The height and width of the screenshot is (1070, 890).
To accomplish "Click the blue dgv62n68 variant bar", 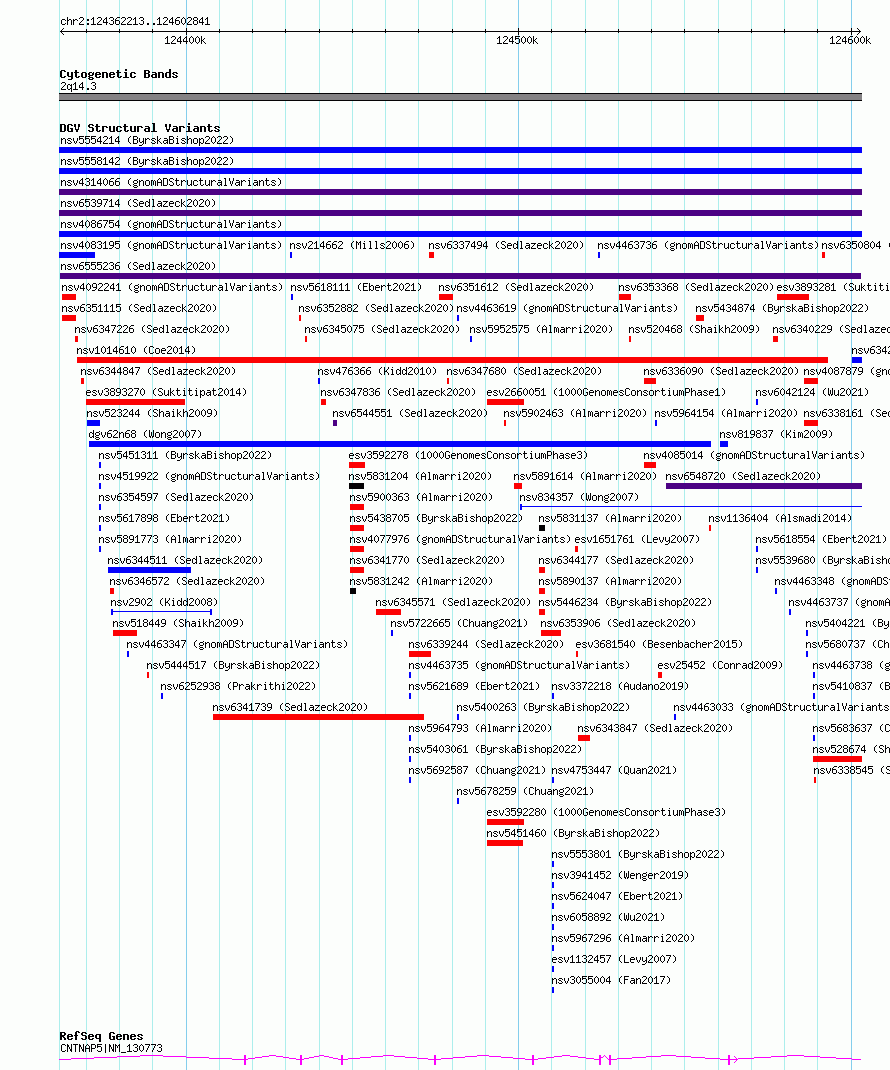I will pyautogui.click(x=400, y=444).
